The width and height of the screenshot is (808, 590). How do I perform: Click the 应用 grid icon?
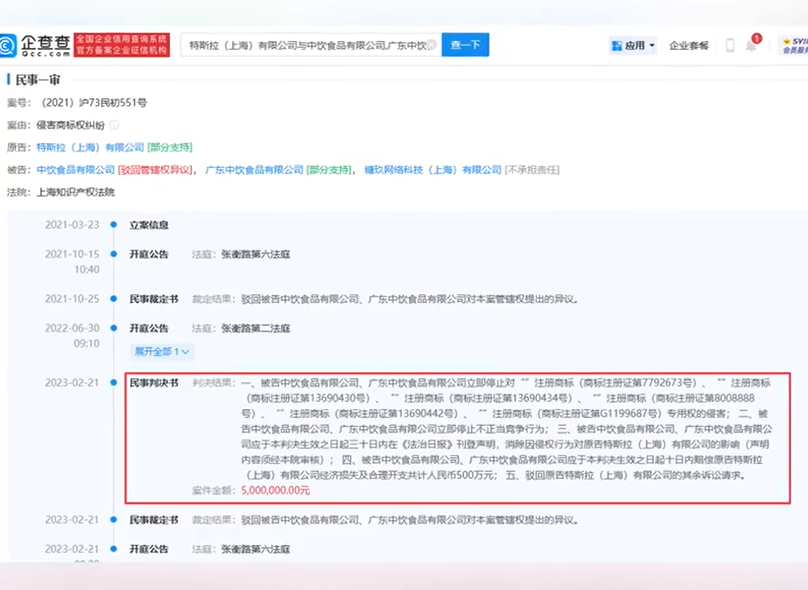click(617, 45)
